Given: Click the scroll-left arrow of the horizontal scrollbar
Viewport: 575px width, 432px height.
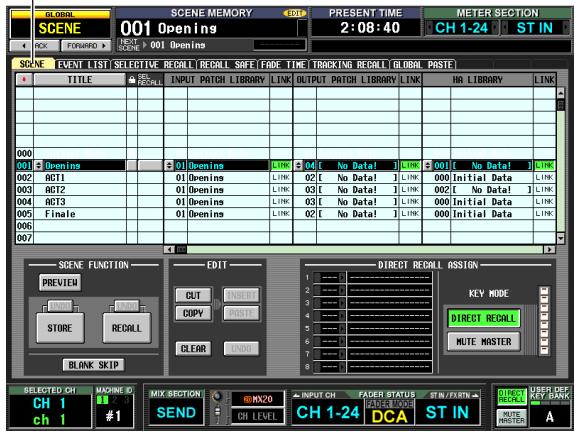Looking at the screenshot, I should coord(169,250).
